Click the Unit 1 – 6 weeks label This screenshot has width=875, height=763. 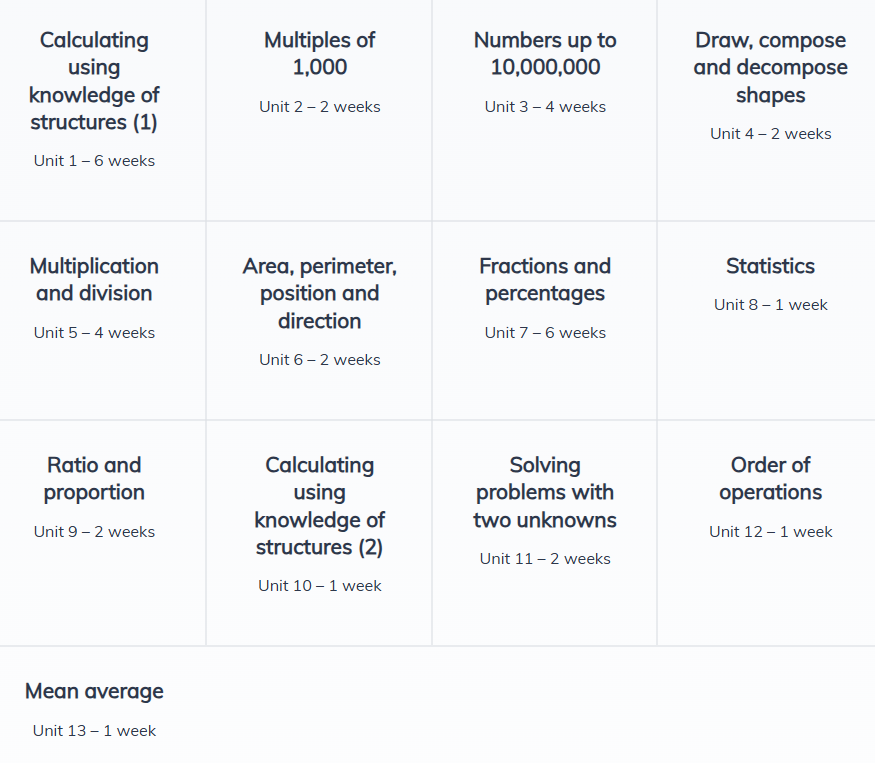point(95,161)
